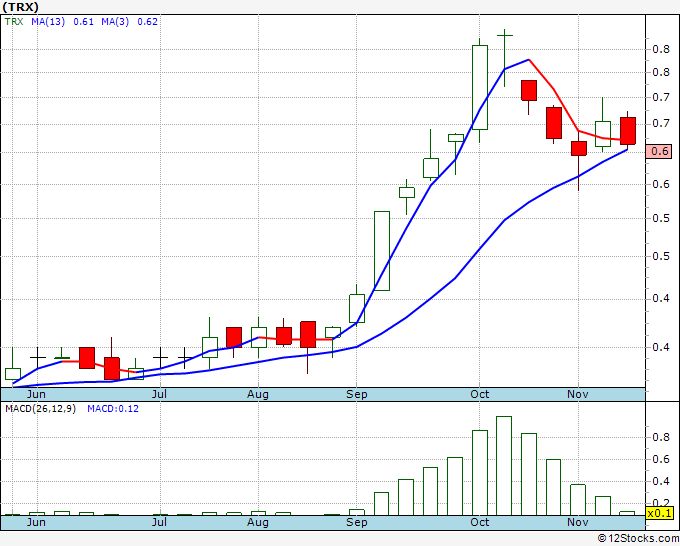Select the 0.61 moving average value
The height and width of the screenshot is (546, 680).
tap(83, 22)
